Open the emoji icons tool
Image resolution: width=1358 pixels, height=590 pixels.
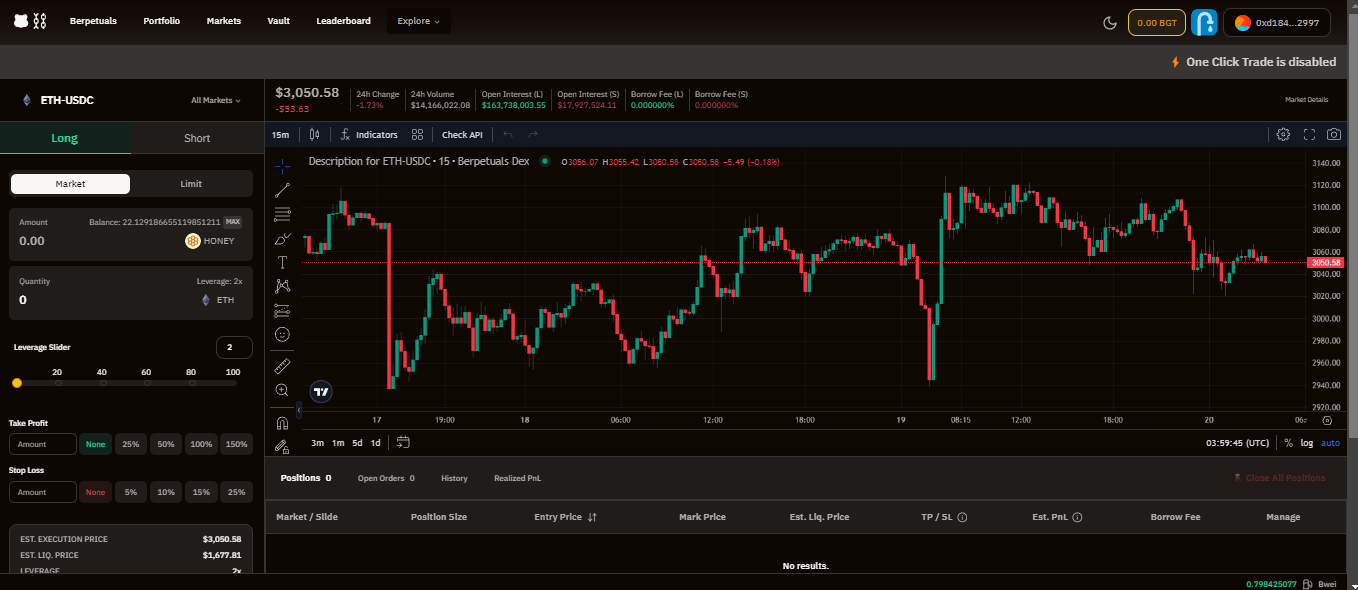pos(282,334)
